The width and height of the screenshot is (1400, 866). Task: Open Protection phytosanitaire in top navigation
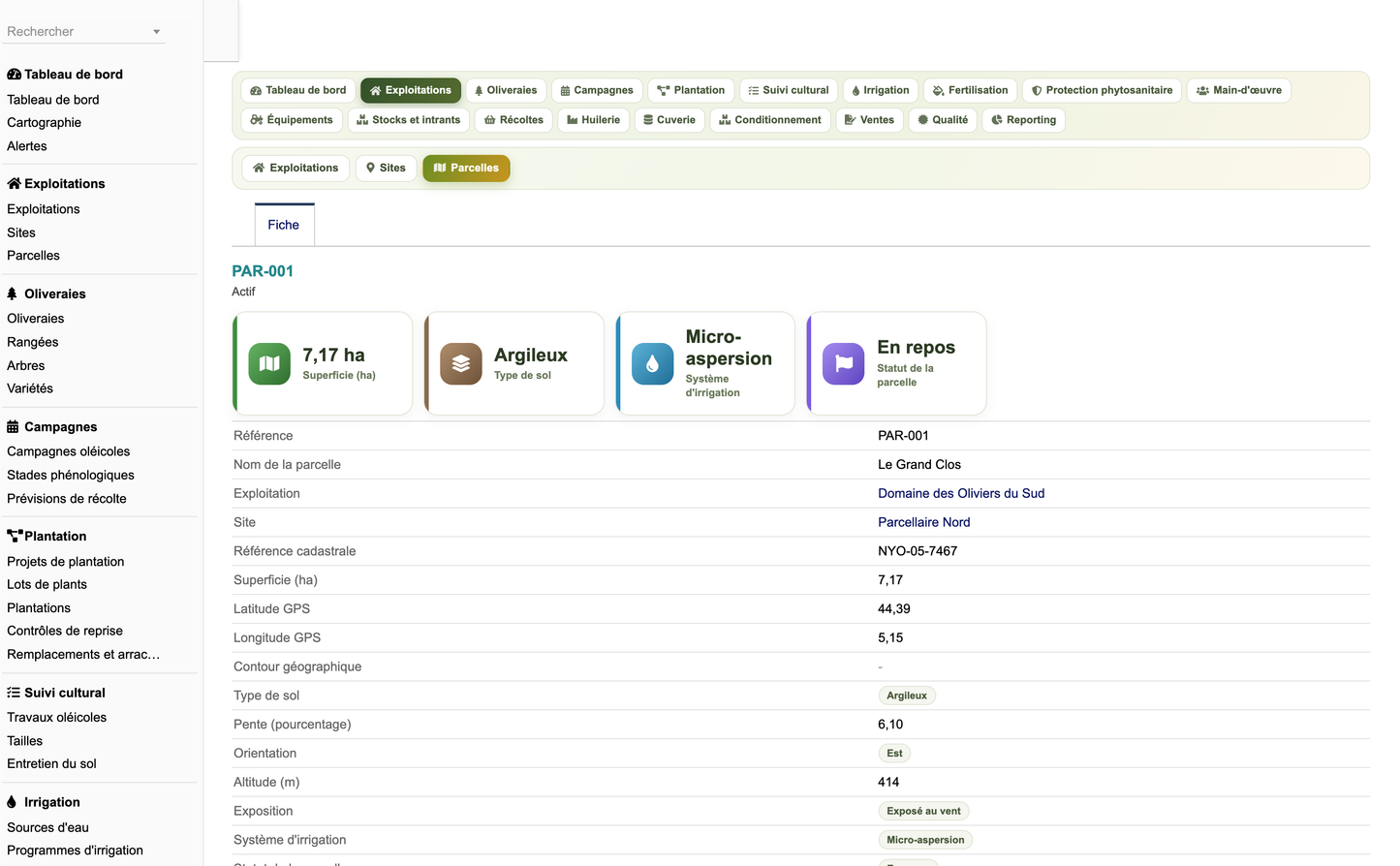[1103, 90]
